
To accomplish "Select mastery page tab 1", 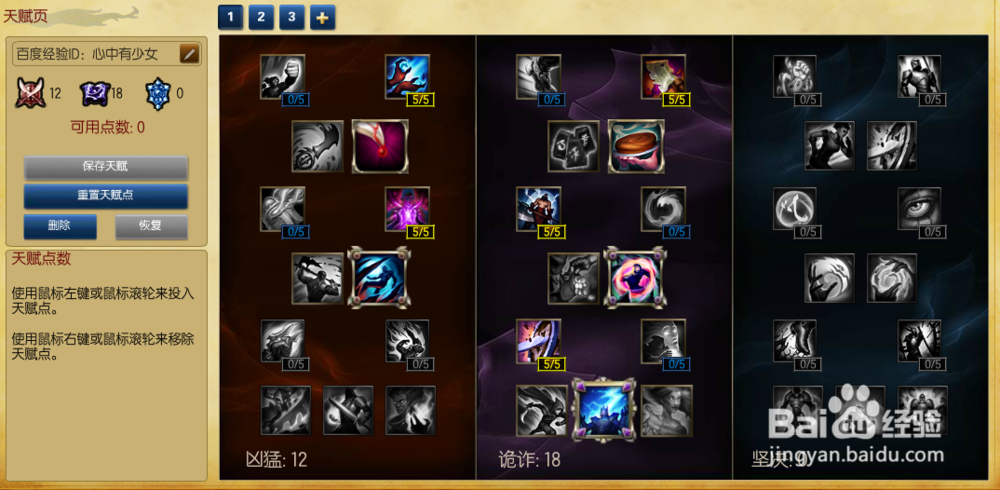I will (230, 17).
